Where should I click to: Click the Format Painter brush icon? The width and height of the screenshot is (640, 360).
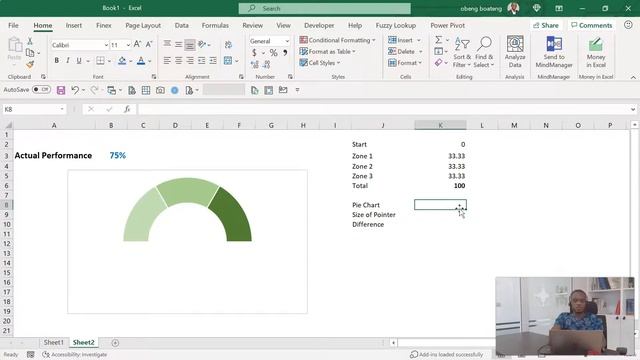30,64
